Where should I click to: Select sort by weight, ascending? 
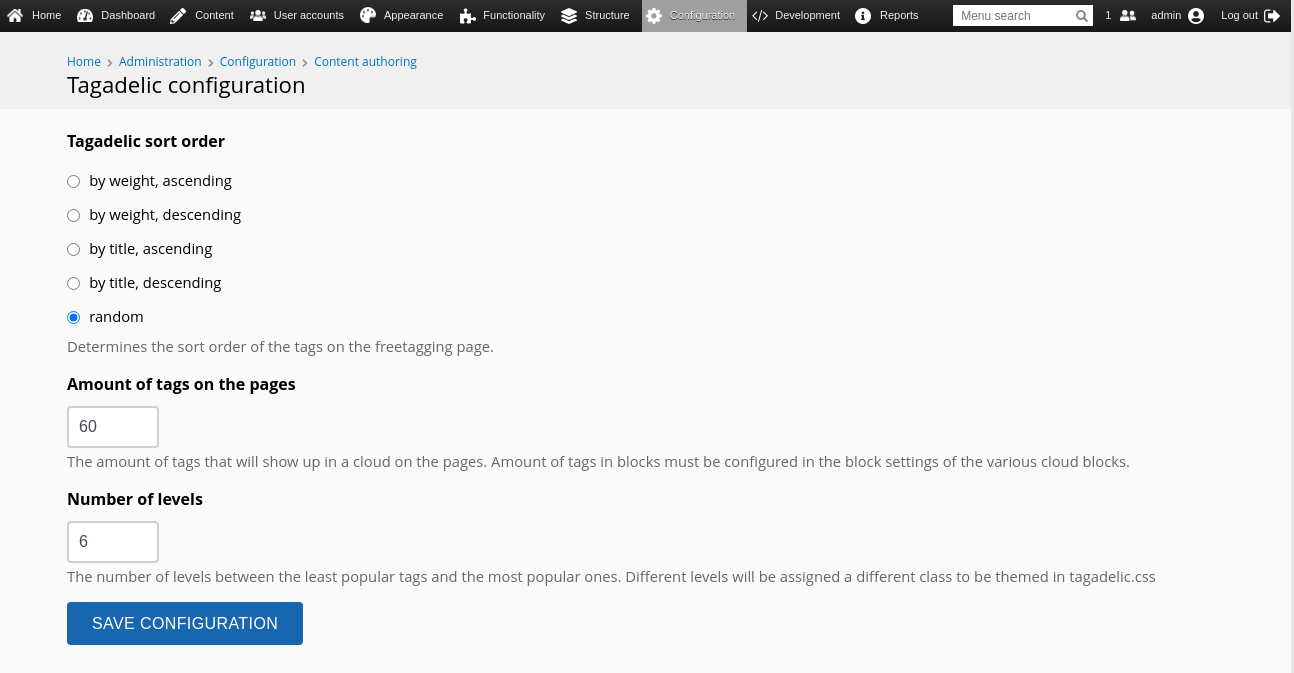point(73,181)
